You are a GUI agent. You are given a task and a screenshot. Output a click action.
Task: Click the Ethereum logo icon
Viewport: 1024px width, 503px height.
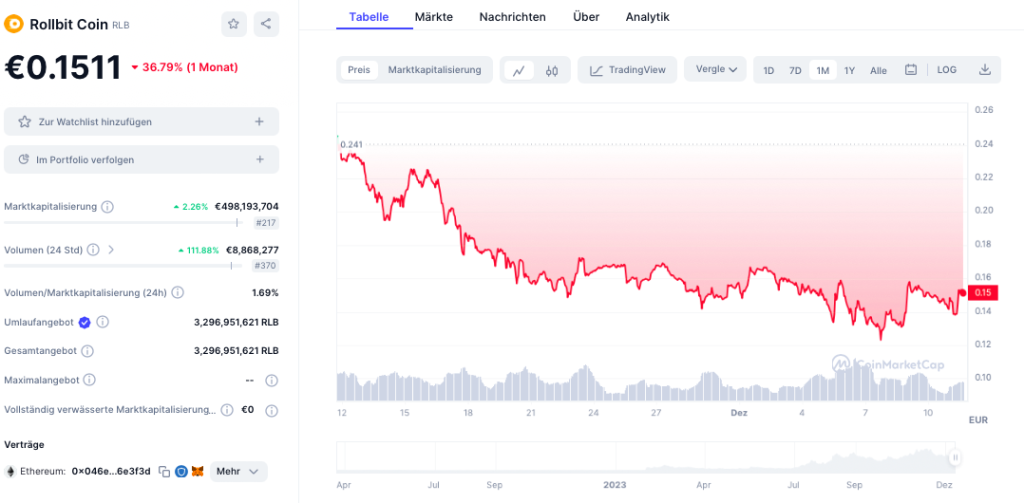click(x=10, y=471)
